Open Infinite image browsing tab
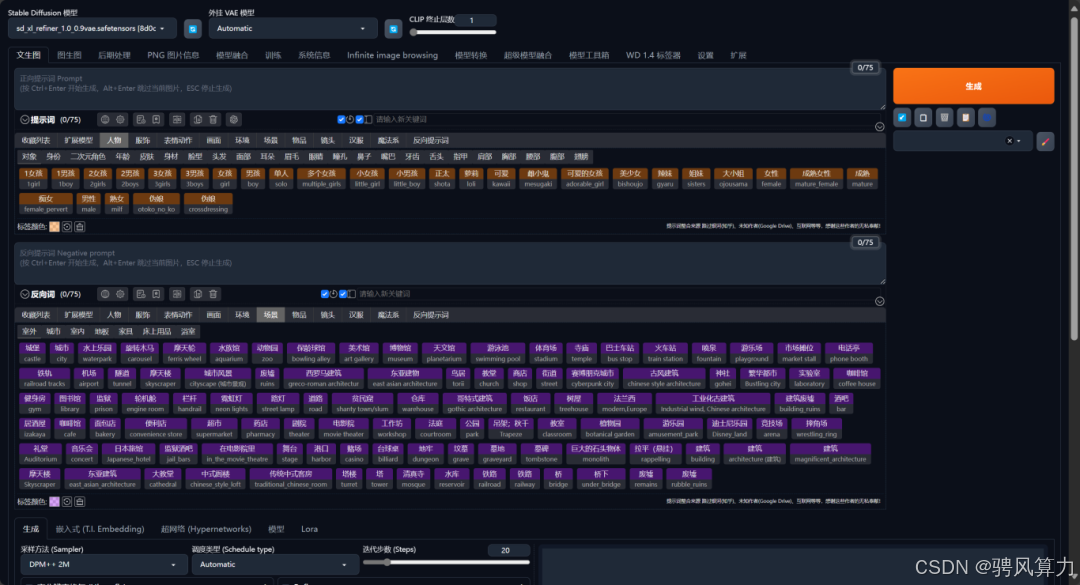 coord(393,55)
